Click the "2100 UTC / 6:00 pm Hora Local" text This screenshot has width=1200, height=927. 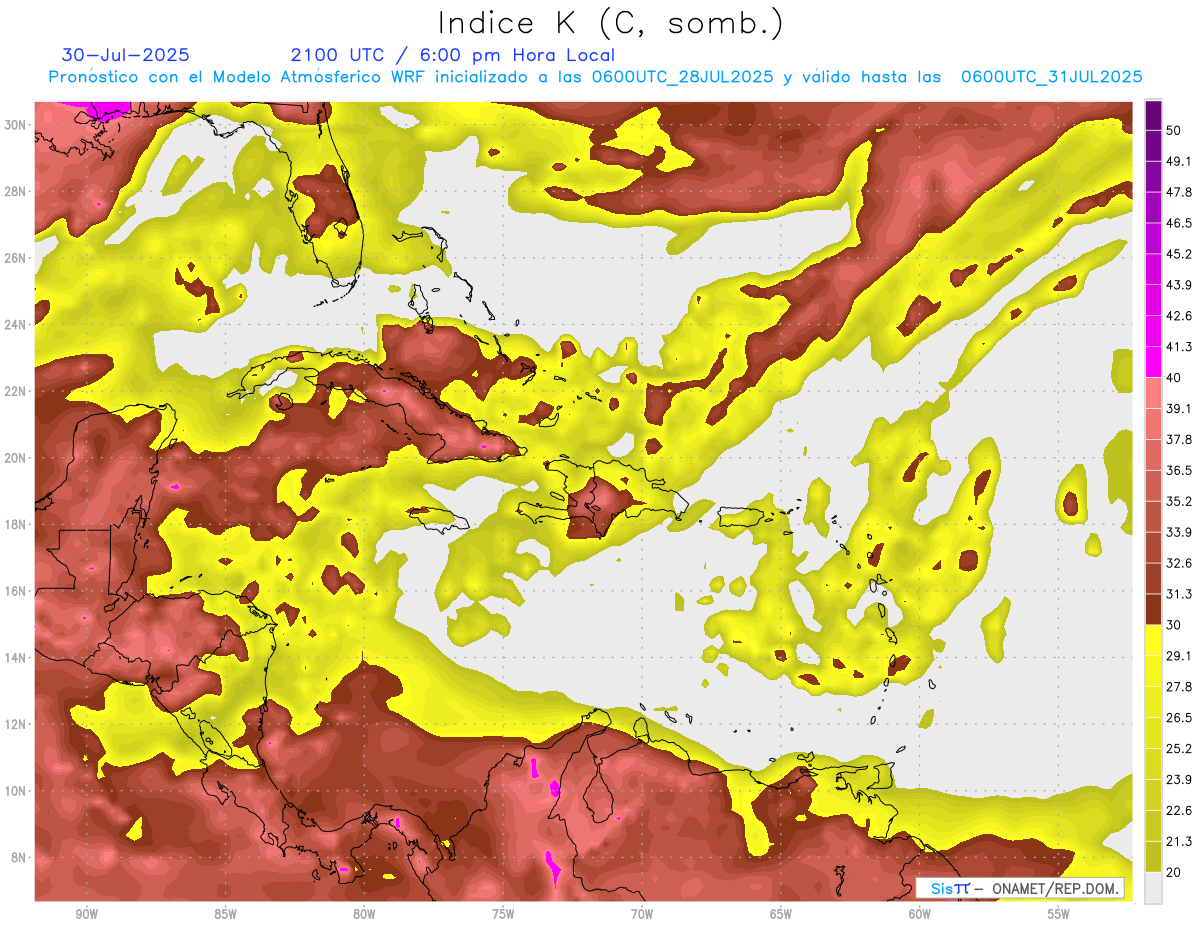click(x=453, y=55)
